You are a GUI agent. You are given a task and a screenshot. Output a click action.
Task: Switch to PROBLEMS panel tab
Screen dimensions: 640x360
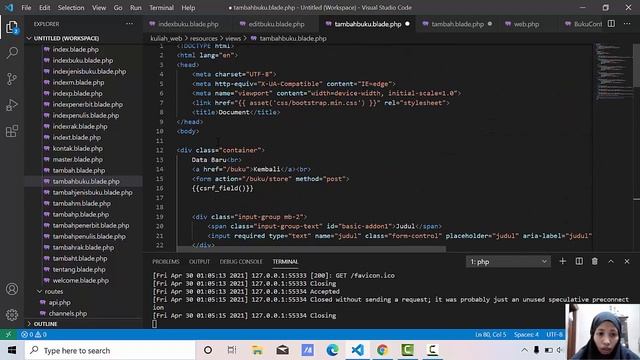(166, 262)
